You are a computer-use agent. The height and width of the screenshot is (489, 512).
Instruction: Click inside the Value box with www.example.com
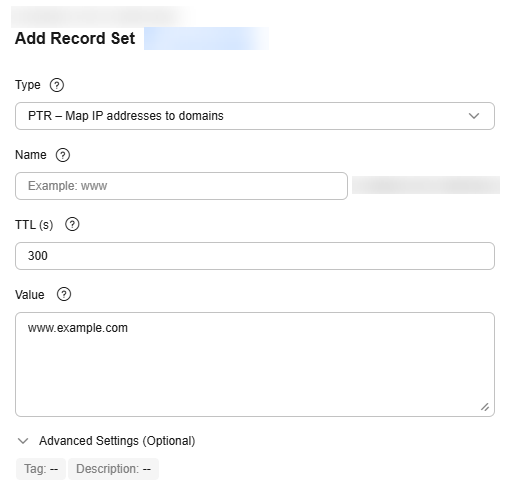(255, 364)
